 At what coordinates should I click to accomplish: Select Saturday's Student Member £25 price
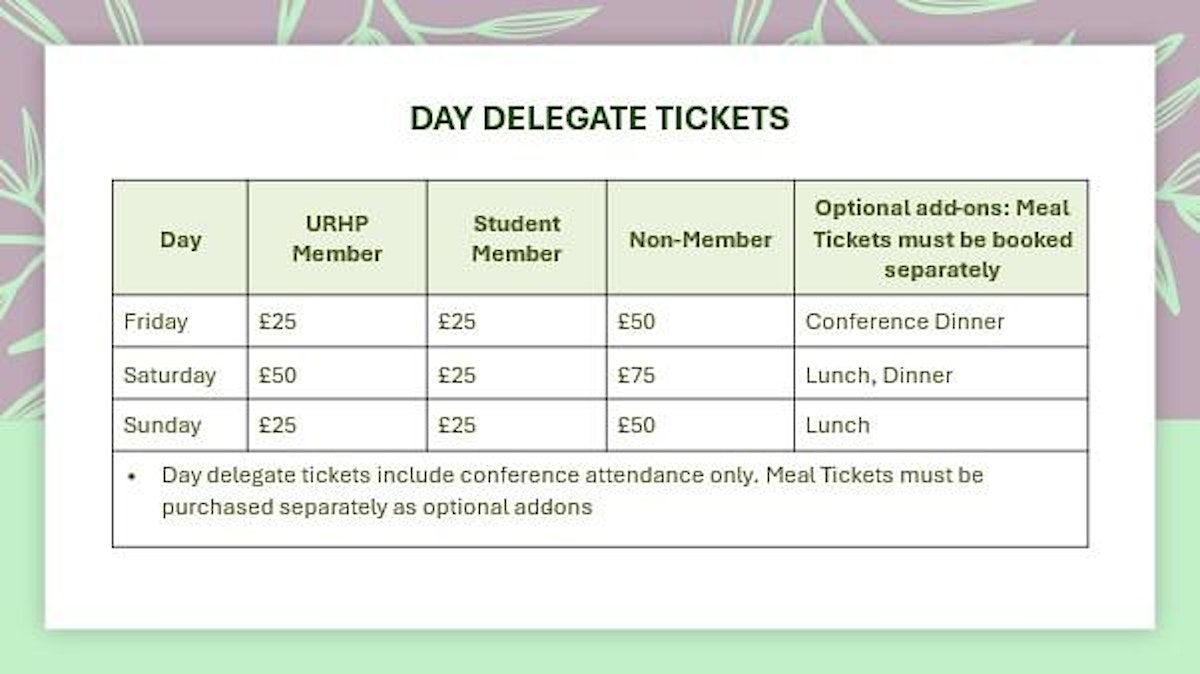coord(457,375)
